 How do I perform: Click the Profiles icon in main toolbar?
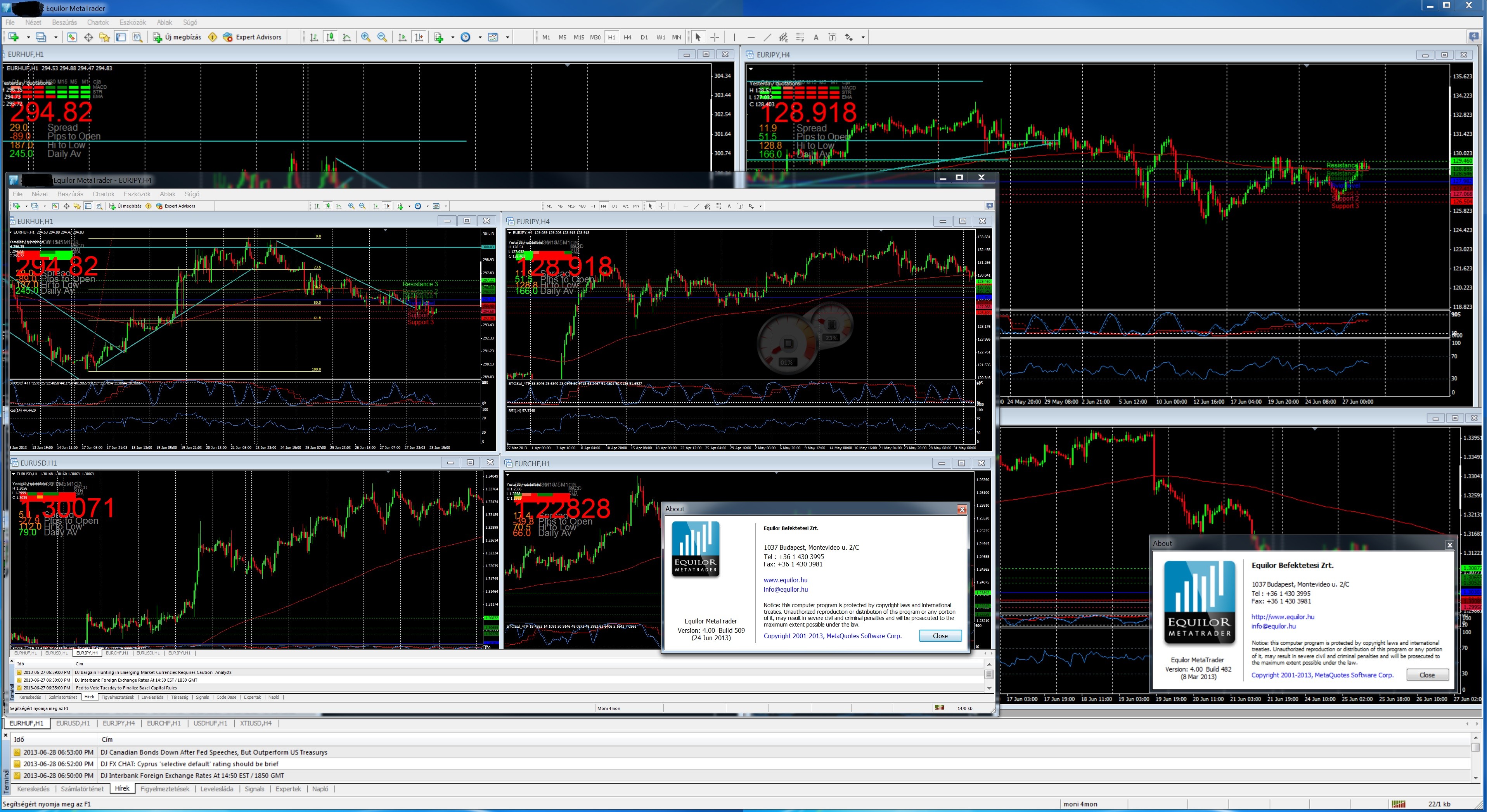pos(41,37)
